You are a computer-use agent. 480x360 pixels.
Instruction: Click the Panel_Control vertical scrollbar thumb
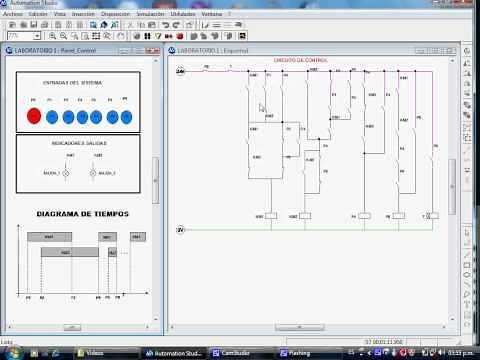[x=155, y=180]
